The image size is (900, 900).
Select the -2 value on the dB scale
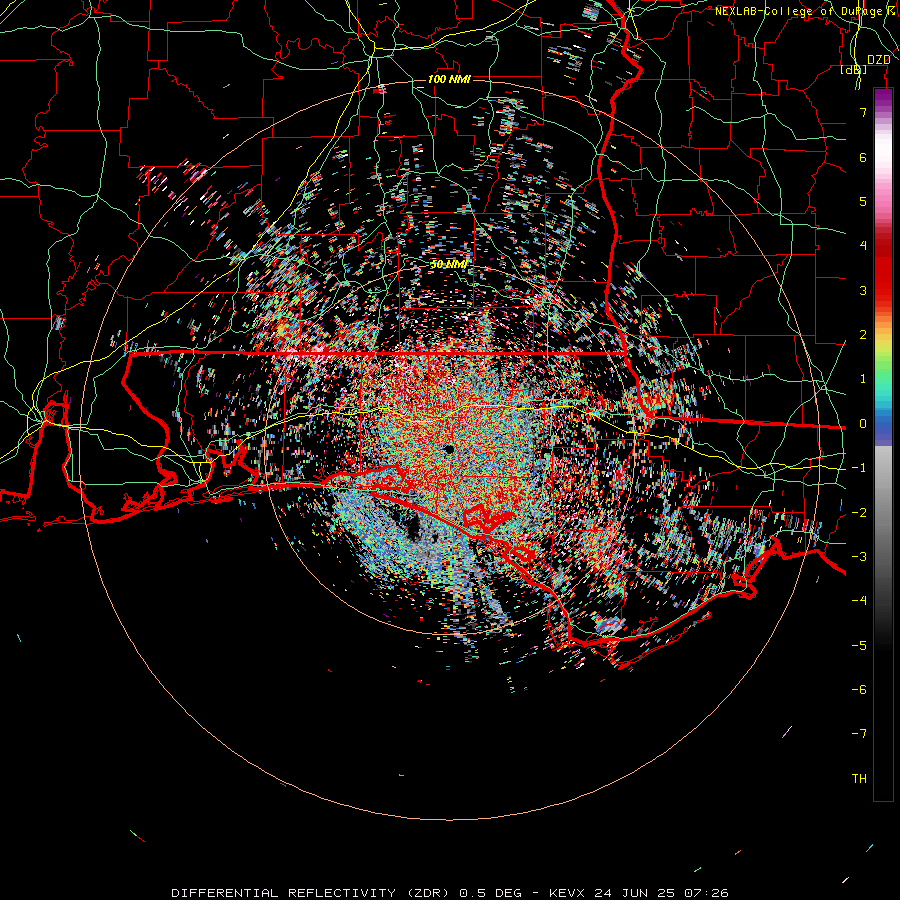click(x=859, y=513)
